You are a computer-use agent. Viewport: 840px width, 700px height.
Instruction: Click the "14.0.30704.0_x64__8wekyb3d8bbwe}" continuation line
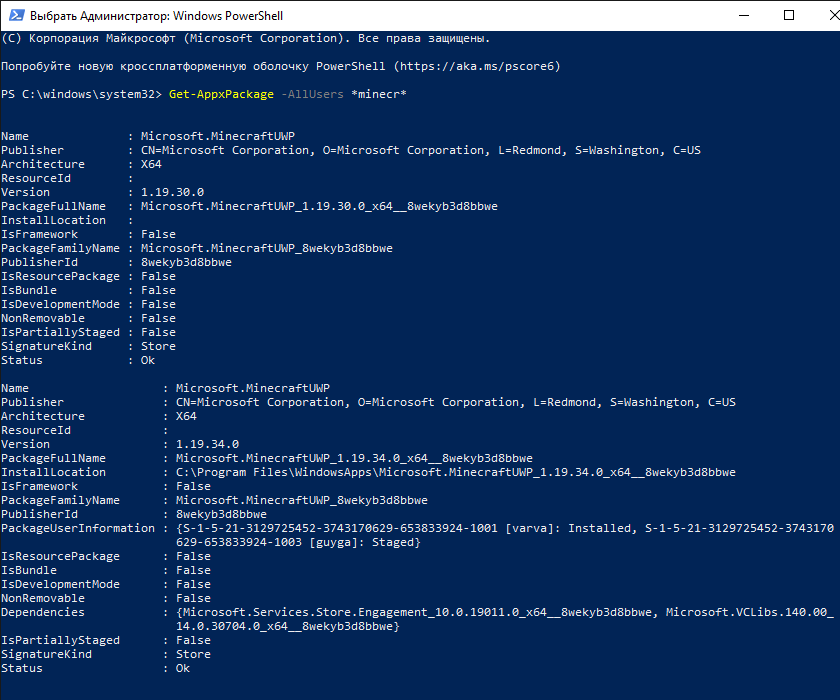point(288,626)
